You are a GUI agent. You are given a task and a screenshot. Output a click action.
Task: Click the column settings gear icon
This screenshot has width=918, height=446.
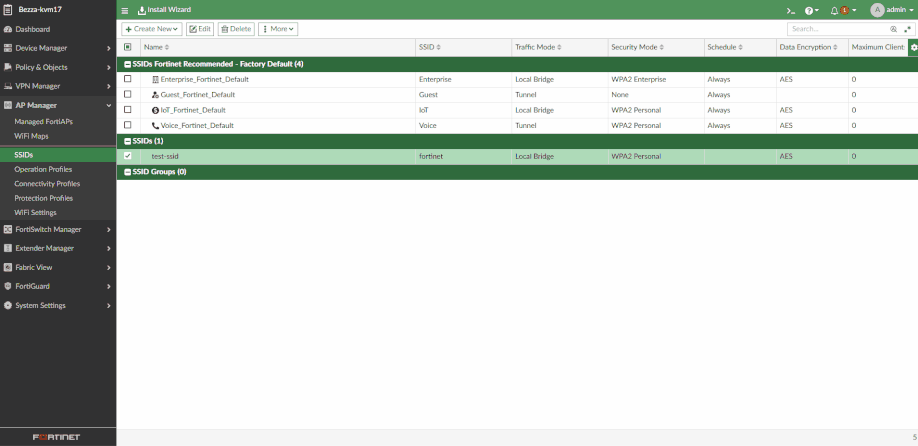pyautogui.click(x=914, y=47)
